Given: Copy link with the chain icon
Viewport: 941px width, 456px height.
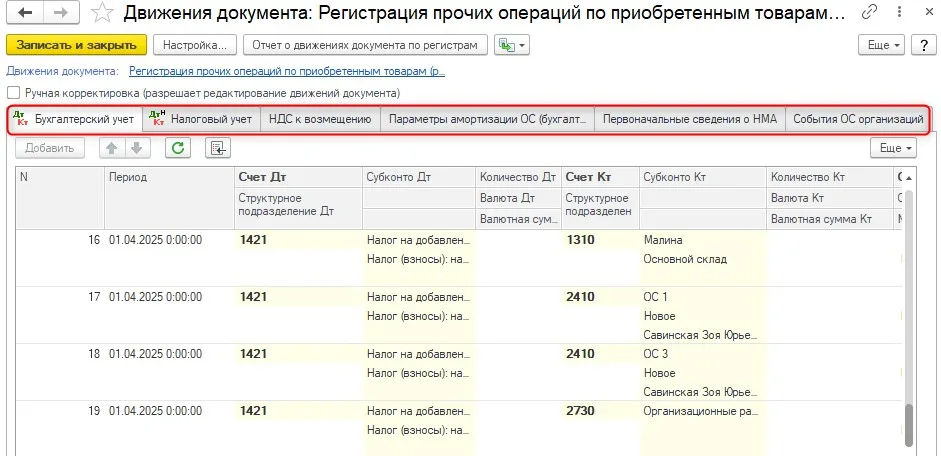Looking at the screenshot, I should click(x=868, y=12).
